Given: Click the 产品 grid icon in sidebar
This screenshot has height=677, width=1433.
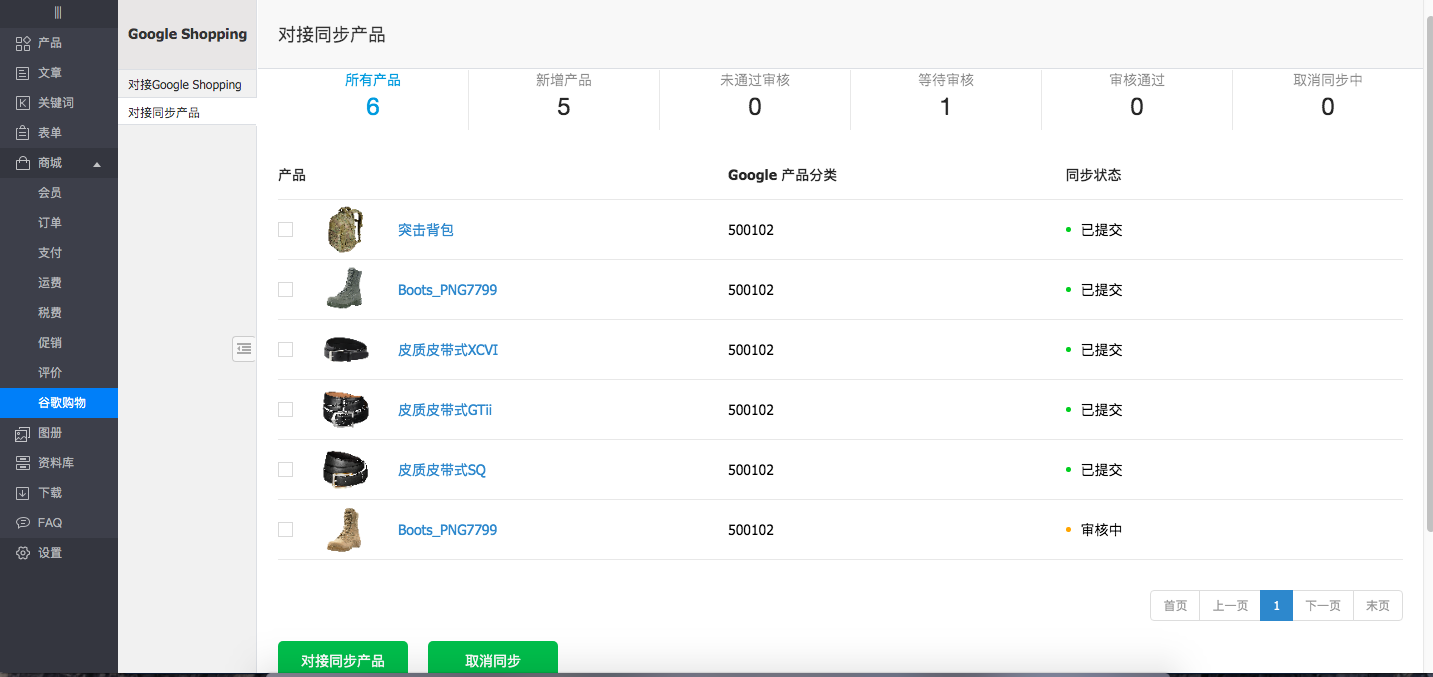Looking at the screenshot, I should coord(23,43).
